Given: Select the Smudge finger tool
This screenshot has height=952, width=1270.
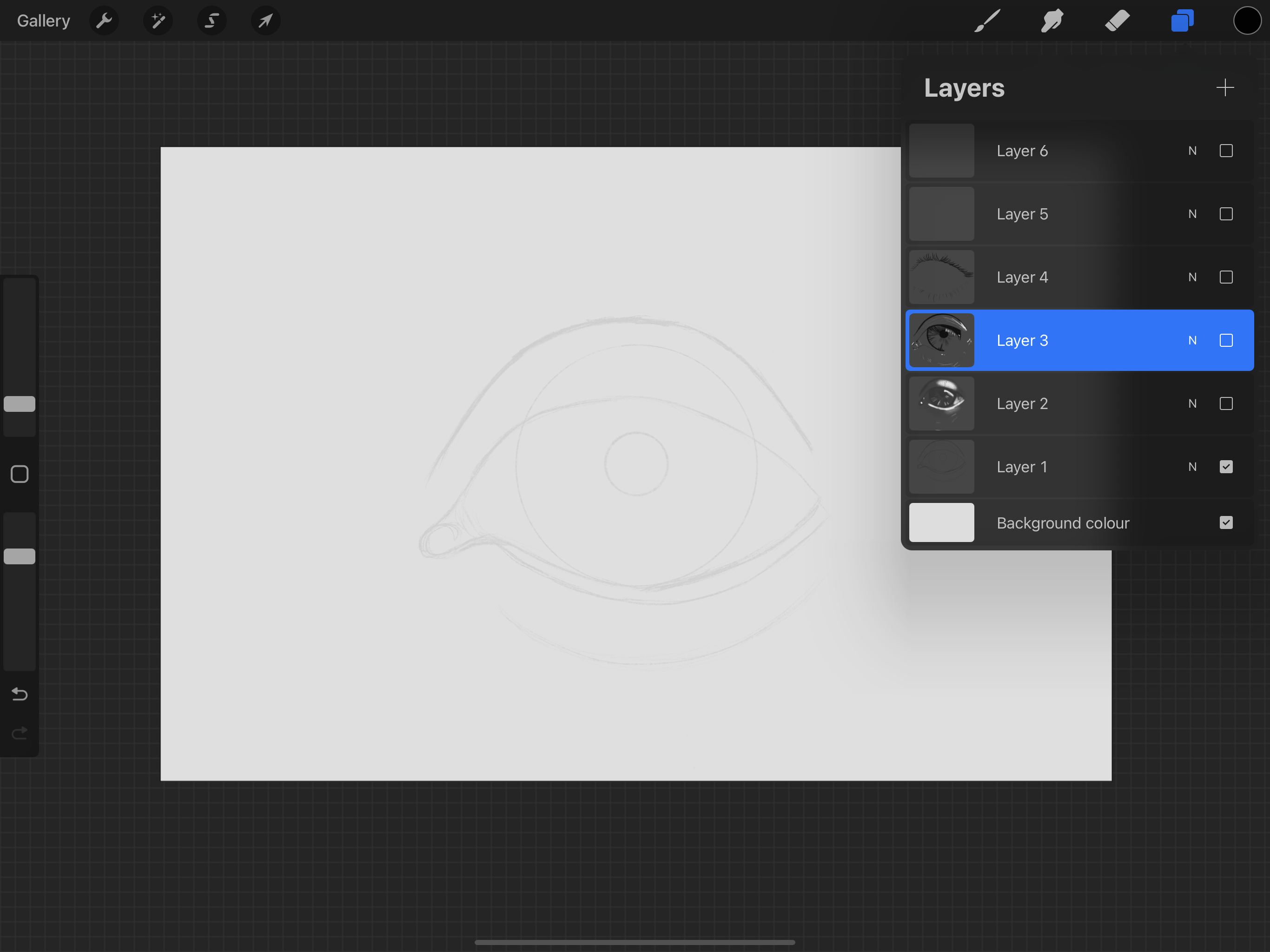Looking at the screenshot, I should tap(1052, 21).
